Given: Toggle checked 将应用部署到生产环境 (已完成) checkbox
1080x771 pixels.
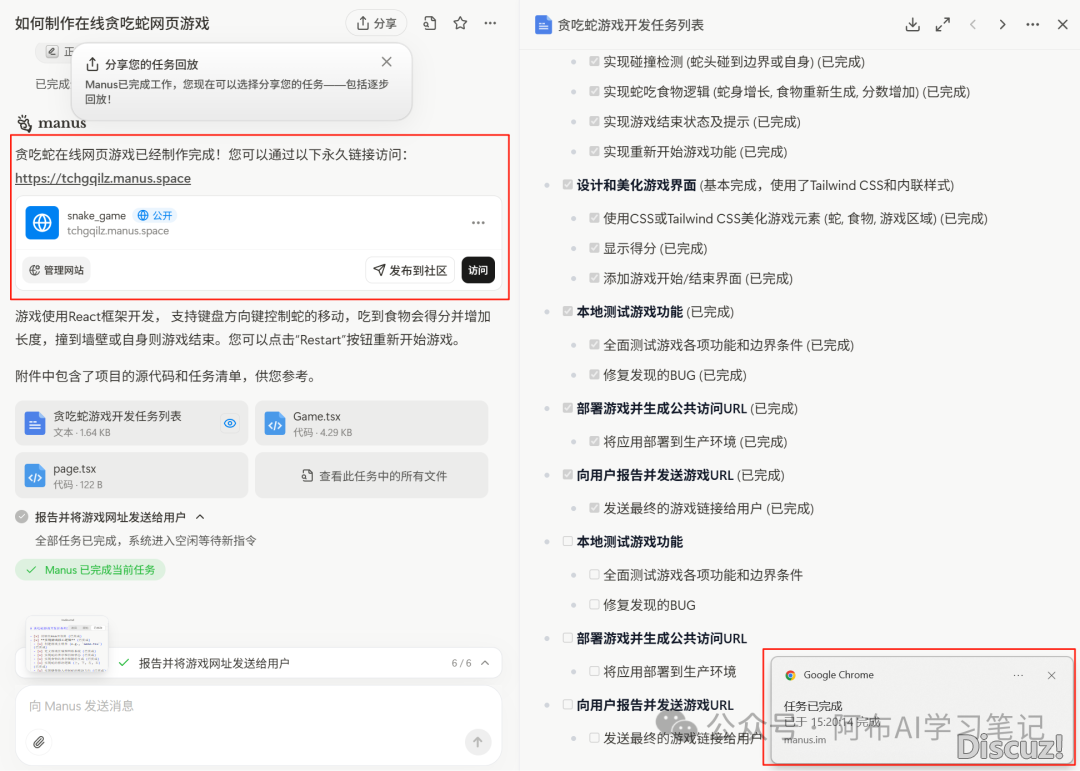Looking at the screenshot, I should coord(594,441).
